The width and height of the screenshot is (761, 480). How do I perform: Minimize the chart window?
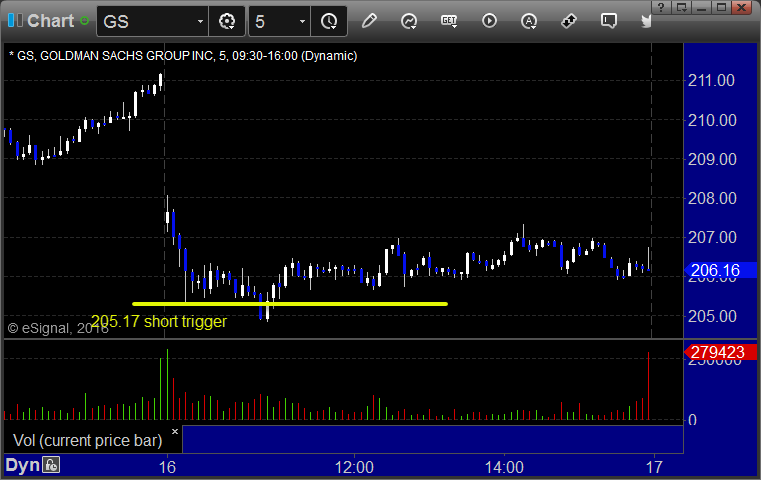[x=701, y=7]
